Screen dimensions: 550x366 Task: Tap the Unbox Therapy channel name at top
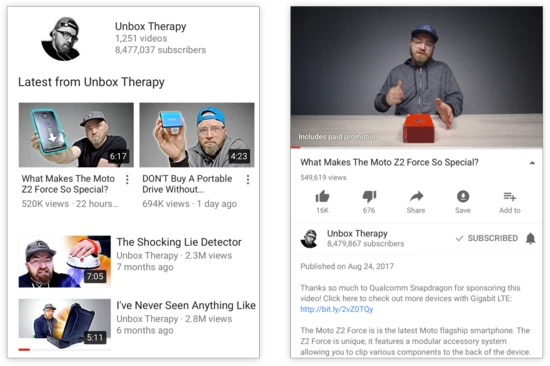(x=150, y=26)
